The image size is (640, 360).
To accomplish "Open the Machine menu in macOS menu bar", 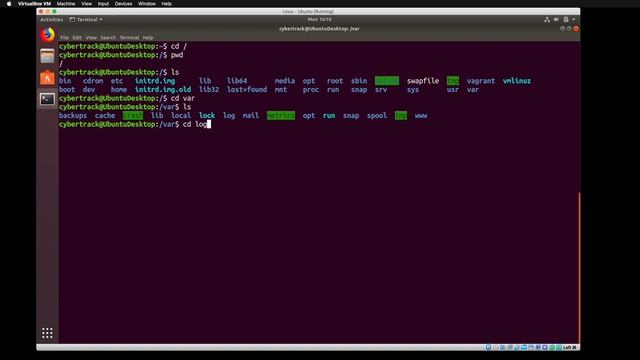I will pyautogui.click(x=66, y=4).
